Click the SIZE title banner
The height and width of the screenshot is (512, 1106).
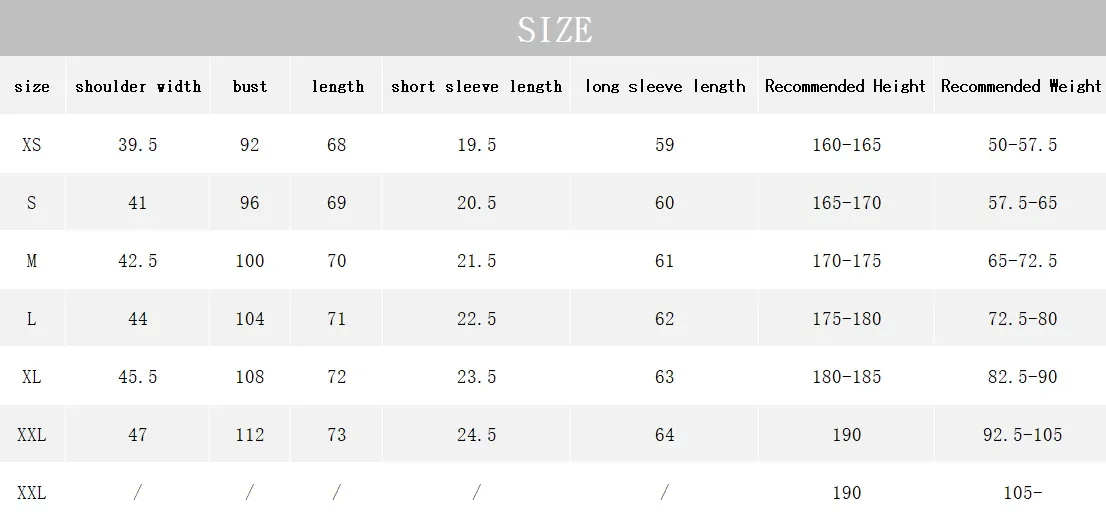[x=553, y=29]
